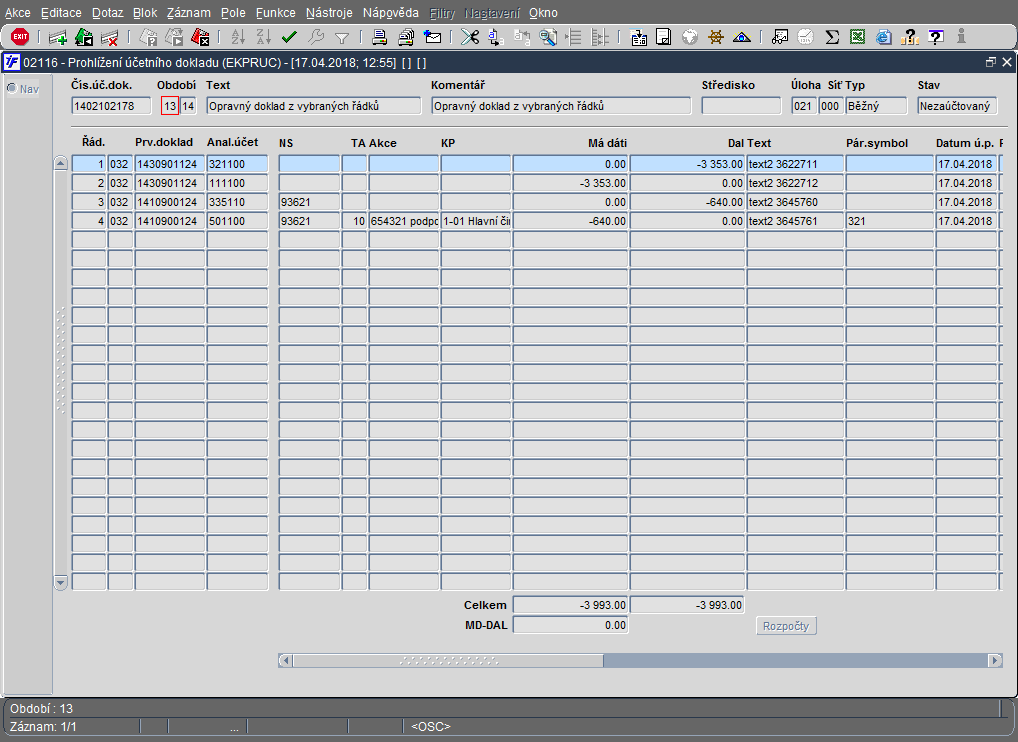Click the up arrow of record scrollbar
The width and height of the screenshot is (1018, 742).
tap(60, 163)
